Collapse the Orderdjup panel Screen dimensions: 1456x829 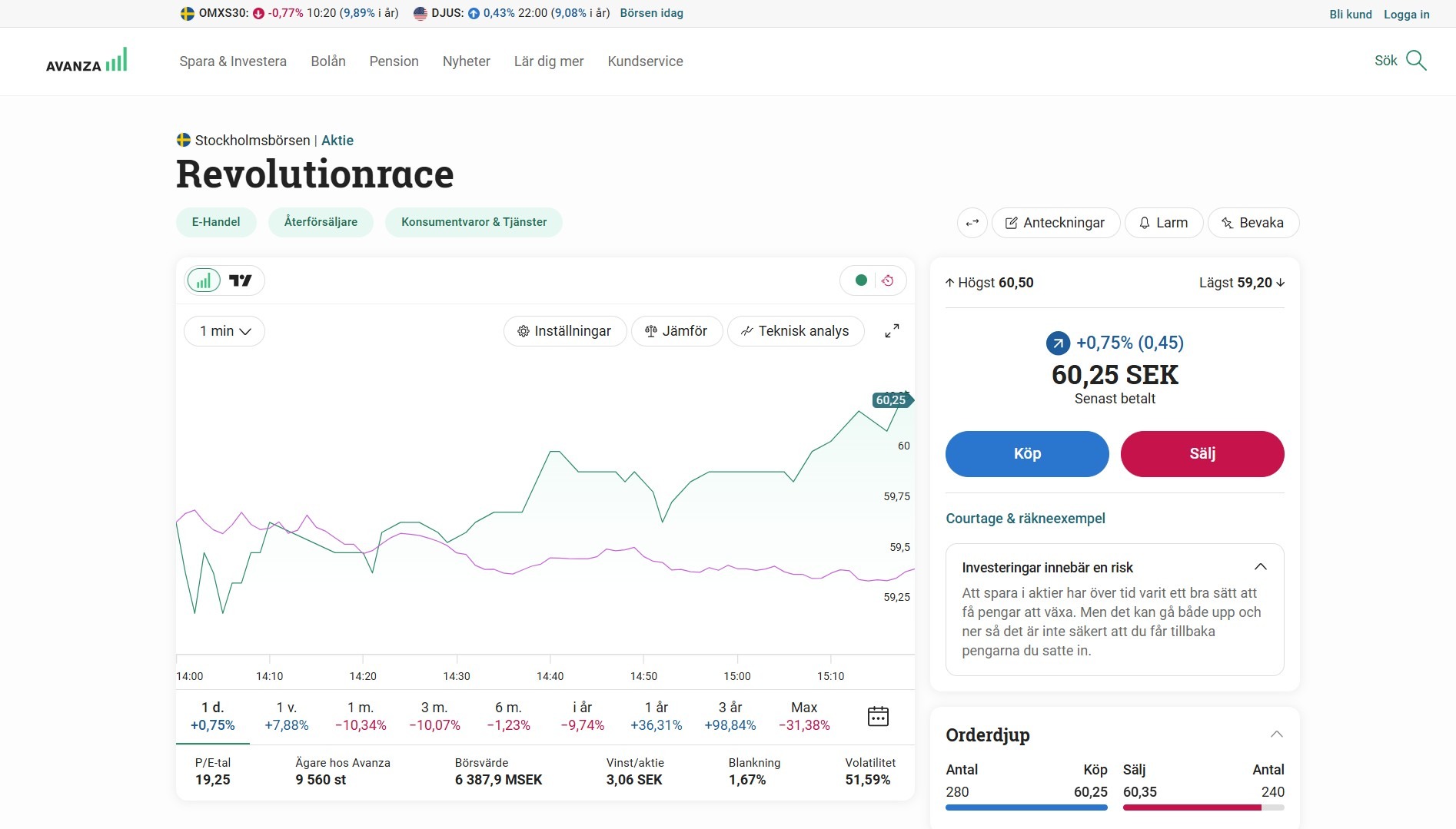pos(1277,734)
